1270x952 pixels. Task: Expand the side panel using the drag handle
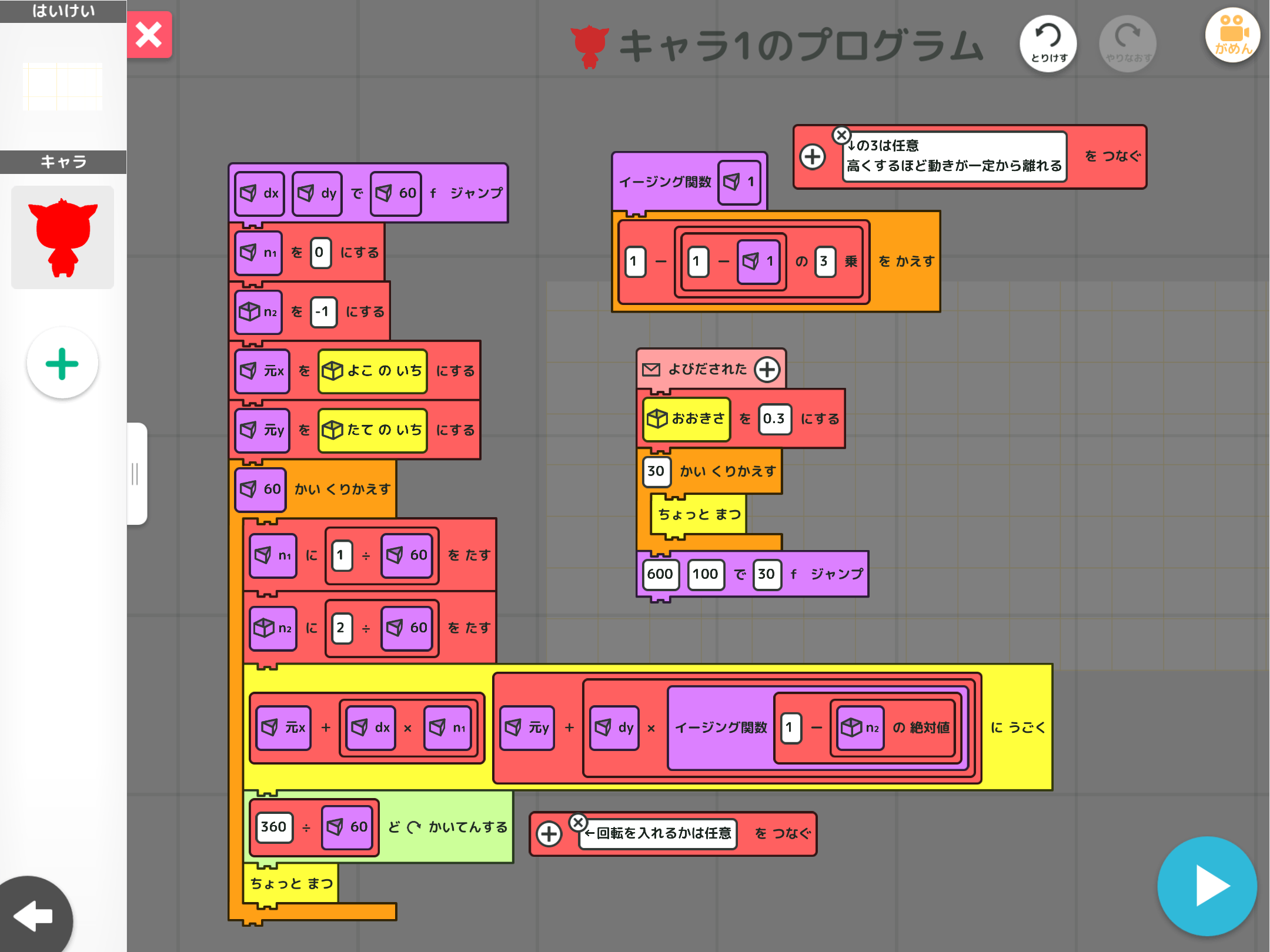[x=136, y=474]
